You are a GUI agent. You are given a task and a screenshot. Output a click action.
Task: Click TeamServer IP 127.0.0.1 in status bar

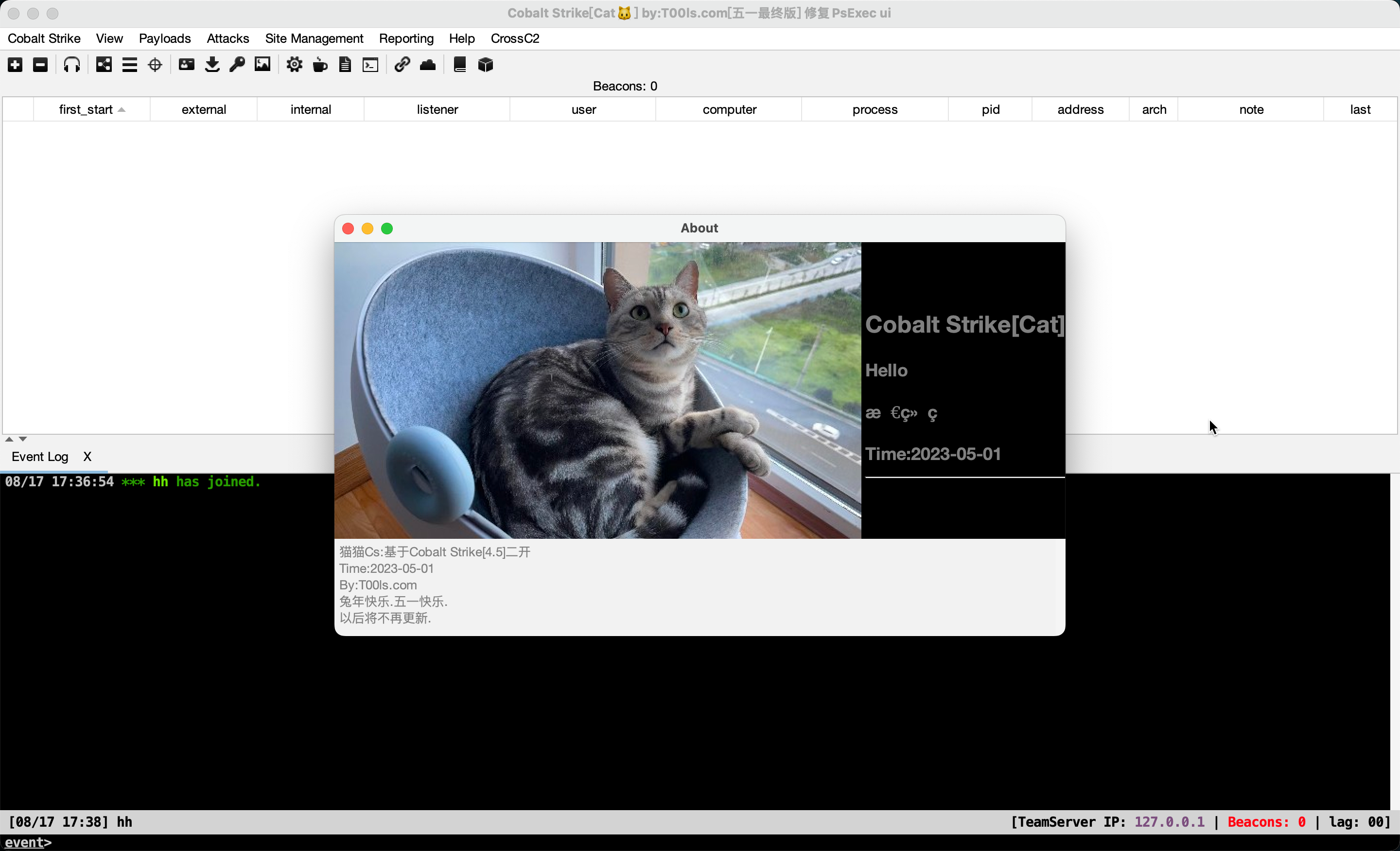coord(1169,822)
